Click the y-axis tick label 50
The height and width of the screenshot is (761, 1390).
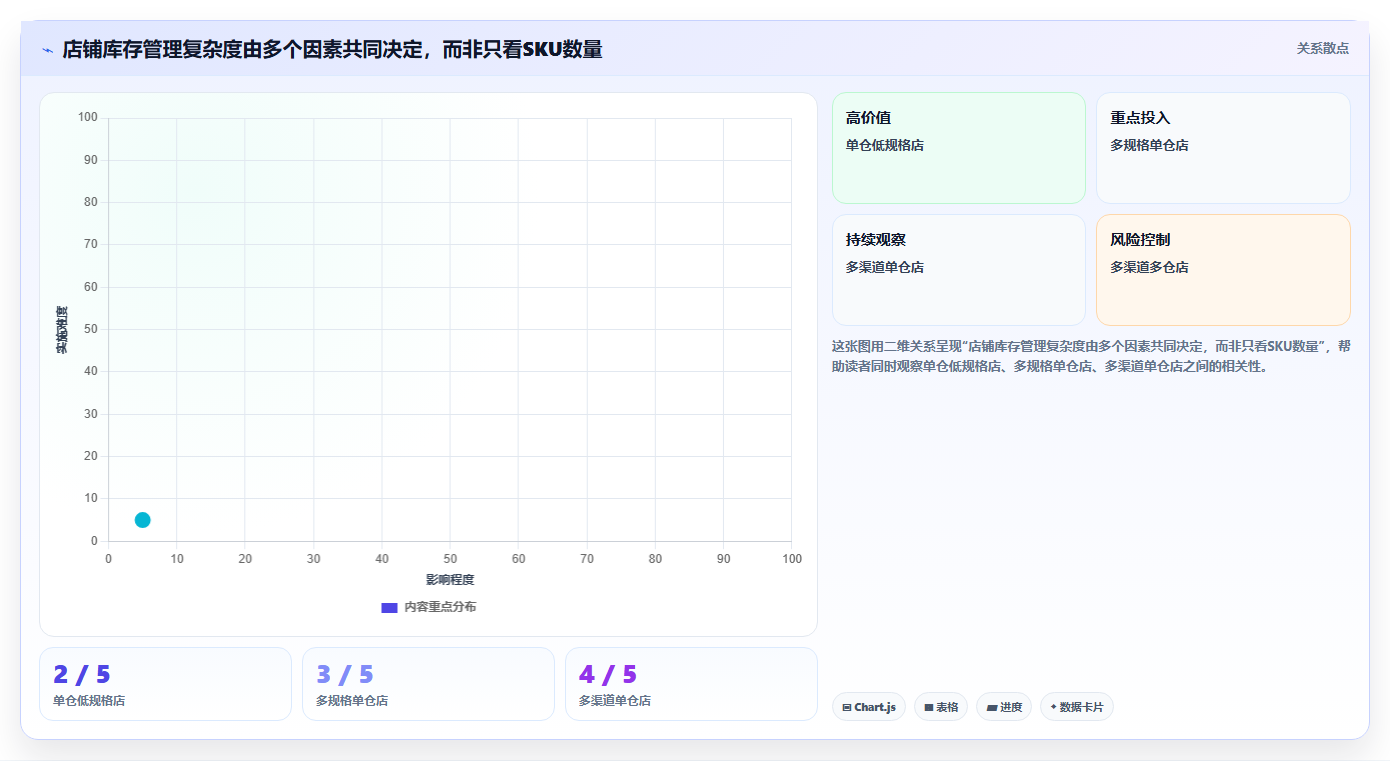(x=91, y=329)
